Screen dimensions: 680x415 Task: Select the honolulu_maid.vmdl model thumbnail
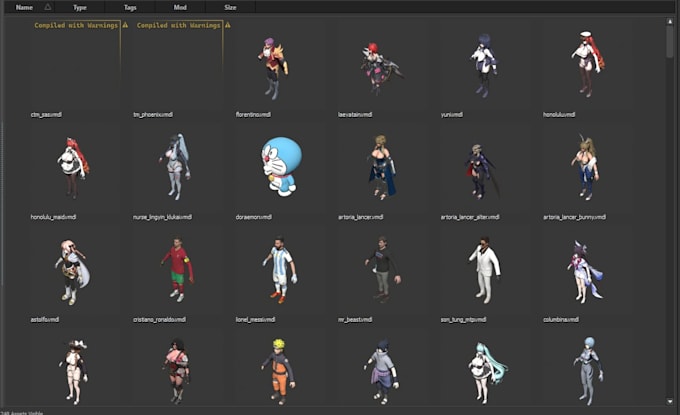73,168
